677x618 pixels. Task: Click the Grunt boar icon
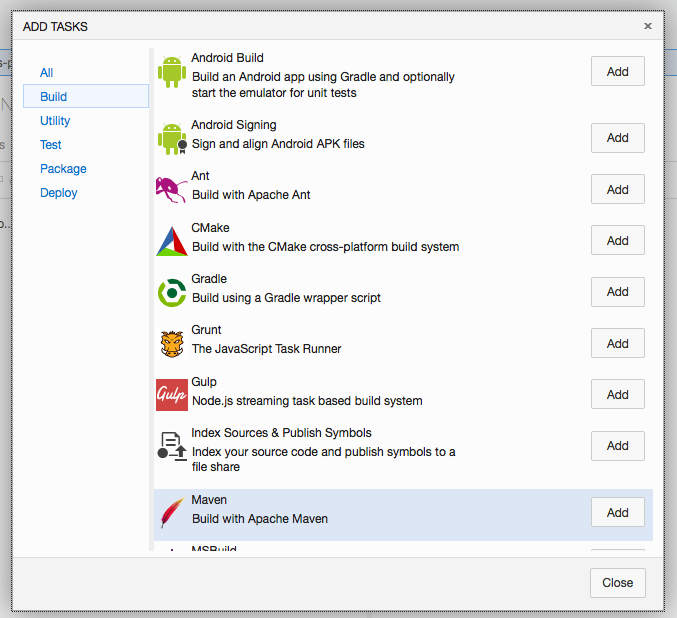tap(172, 343)
